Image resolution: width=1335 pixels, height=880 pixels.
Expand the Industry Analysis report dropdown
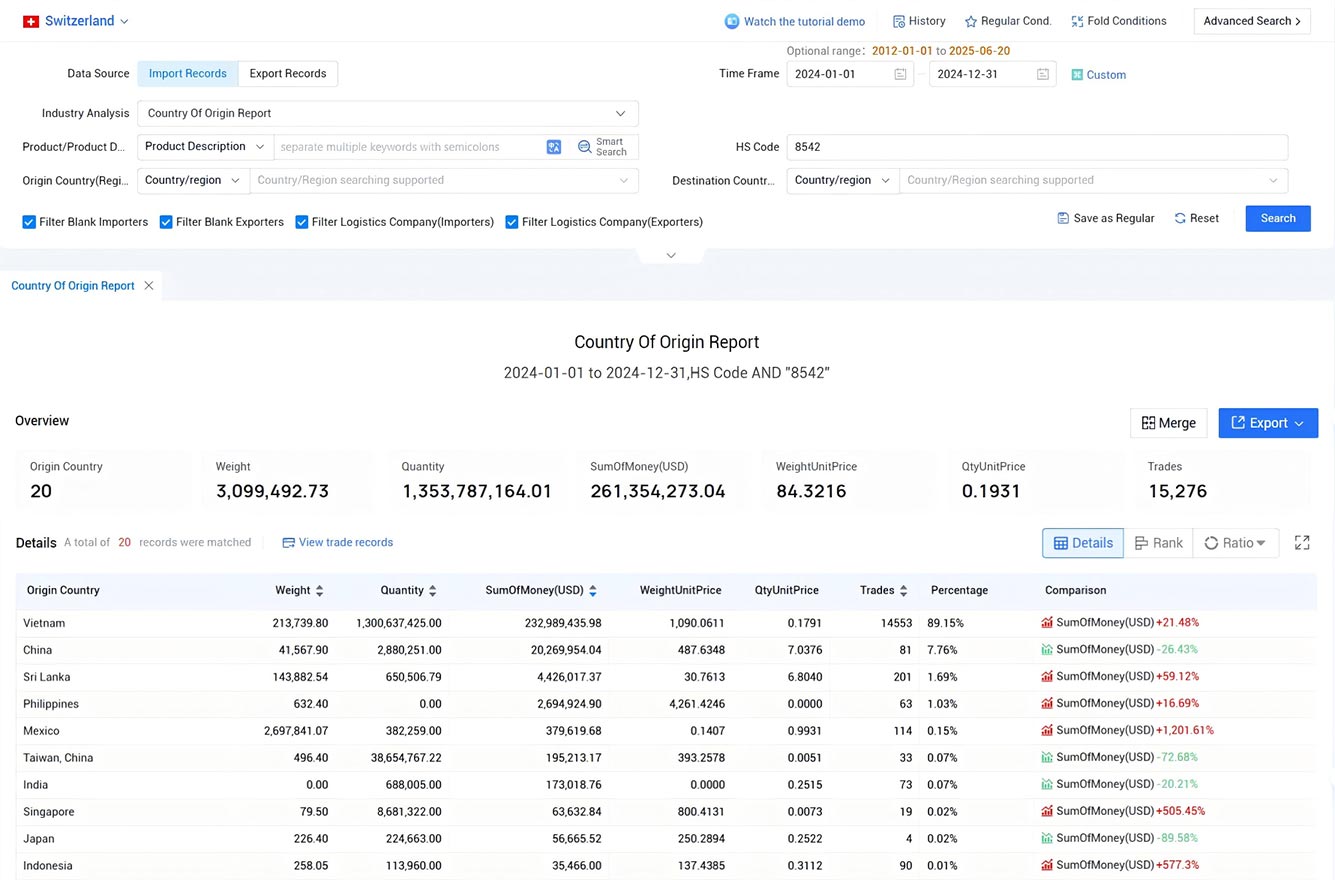coord(388,113)
